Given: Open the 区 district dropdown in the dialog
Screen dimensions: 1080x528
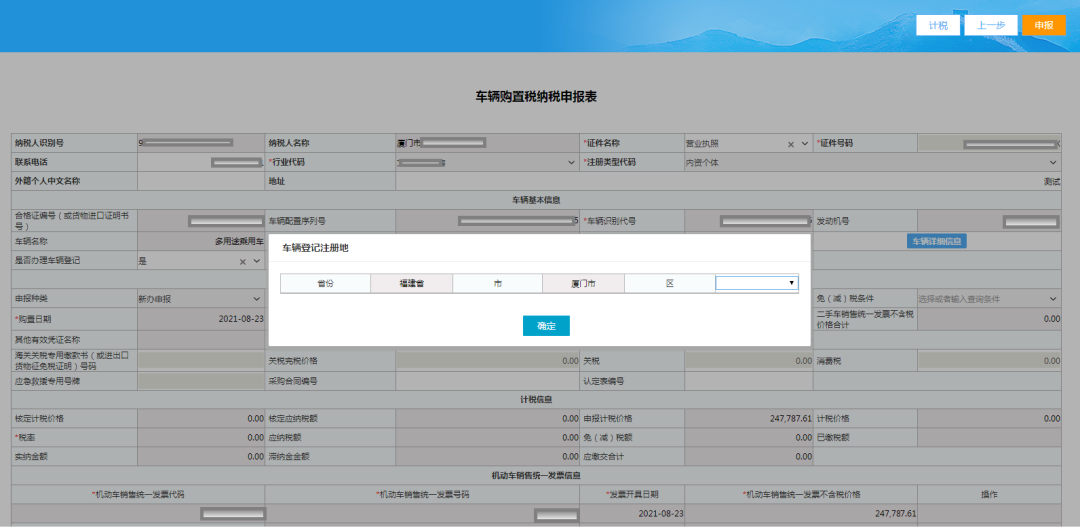Looking at the screenshot, I should (x=757, y=283).
